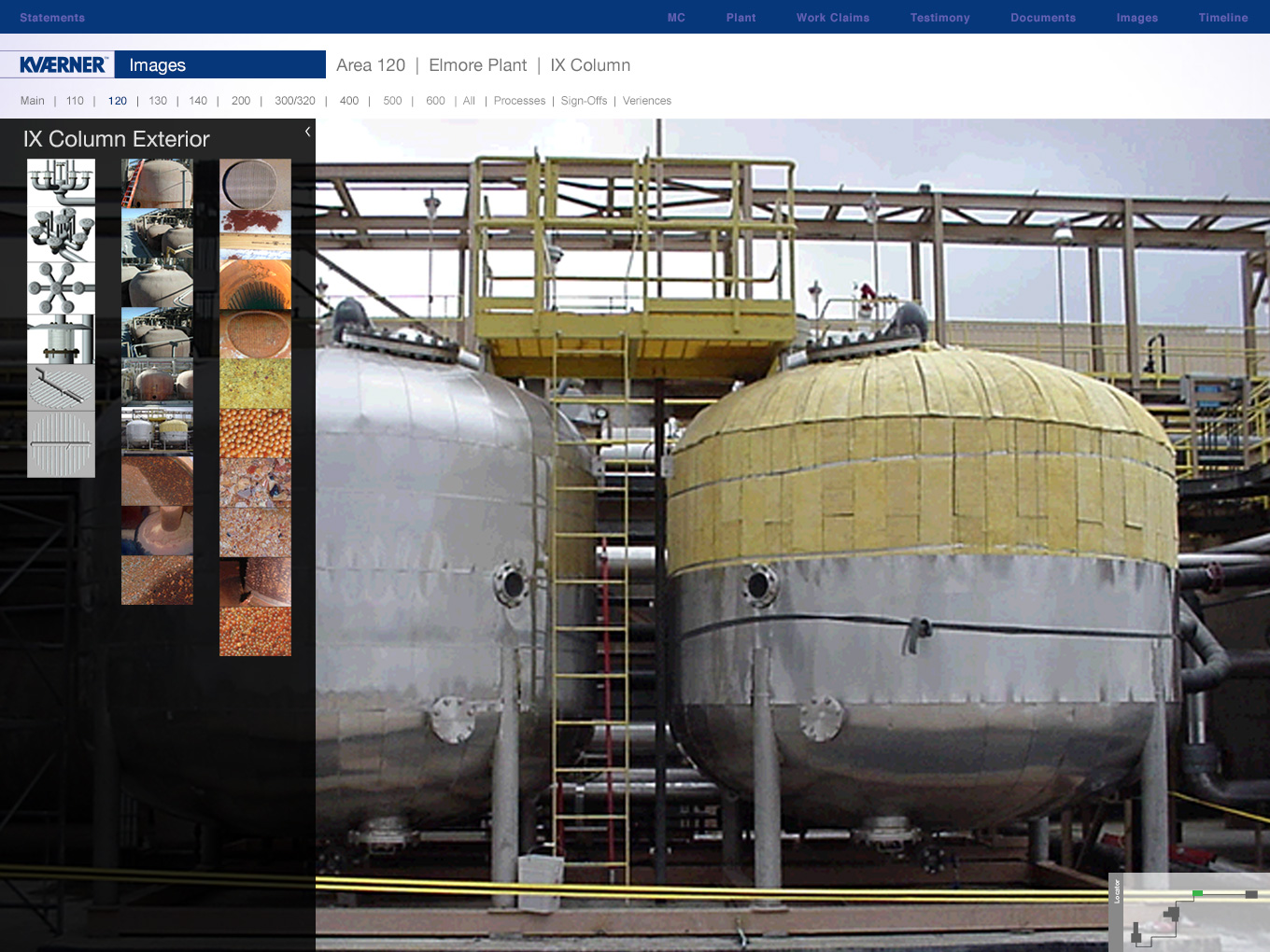Open the orange resin beads close-up thumbnail

255,433
